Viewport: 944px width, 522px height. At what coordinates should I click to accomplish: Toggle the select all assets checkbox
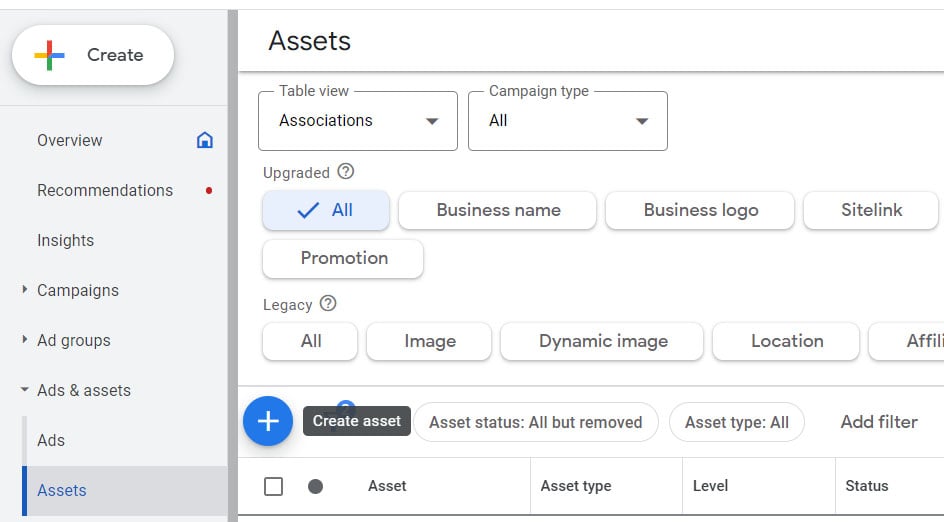273,486
